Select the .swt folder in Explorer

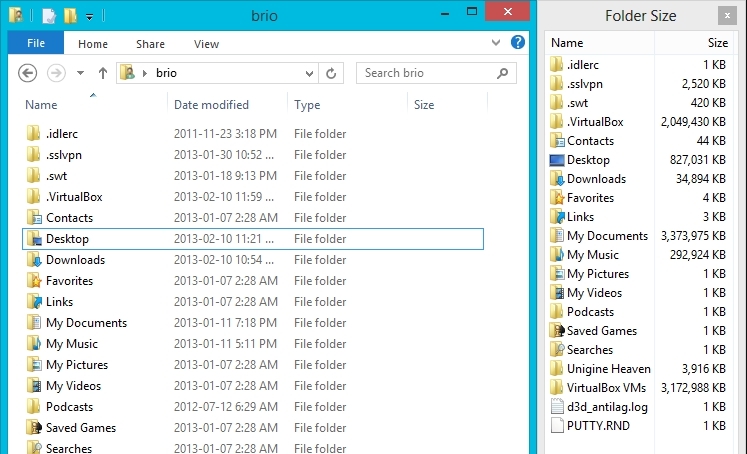click(x=253, y=176)
